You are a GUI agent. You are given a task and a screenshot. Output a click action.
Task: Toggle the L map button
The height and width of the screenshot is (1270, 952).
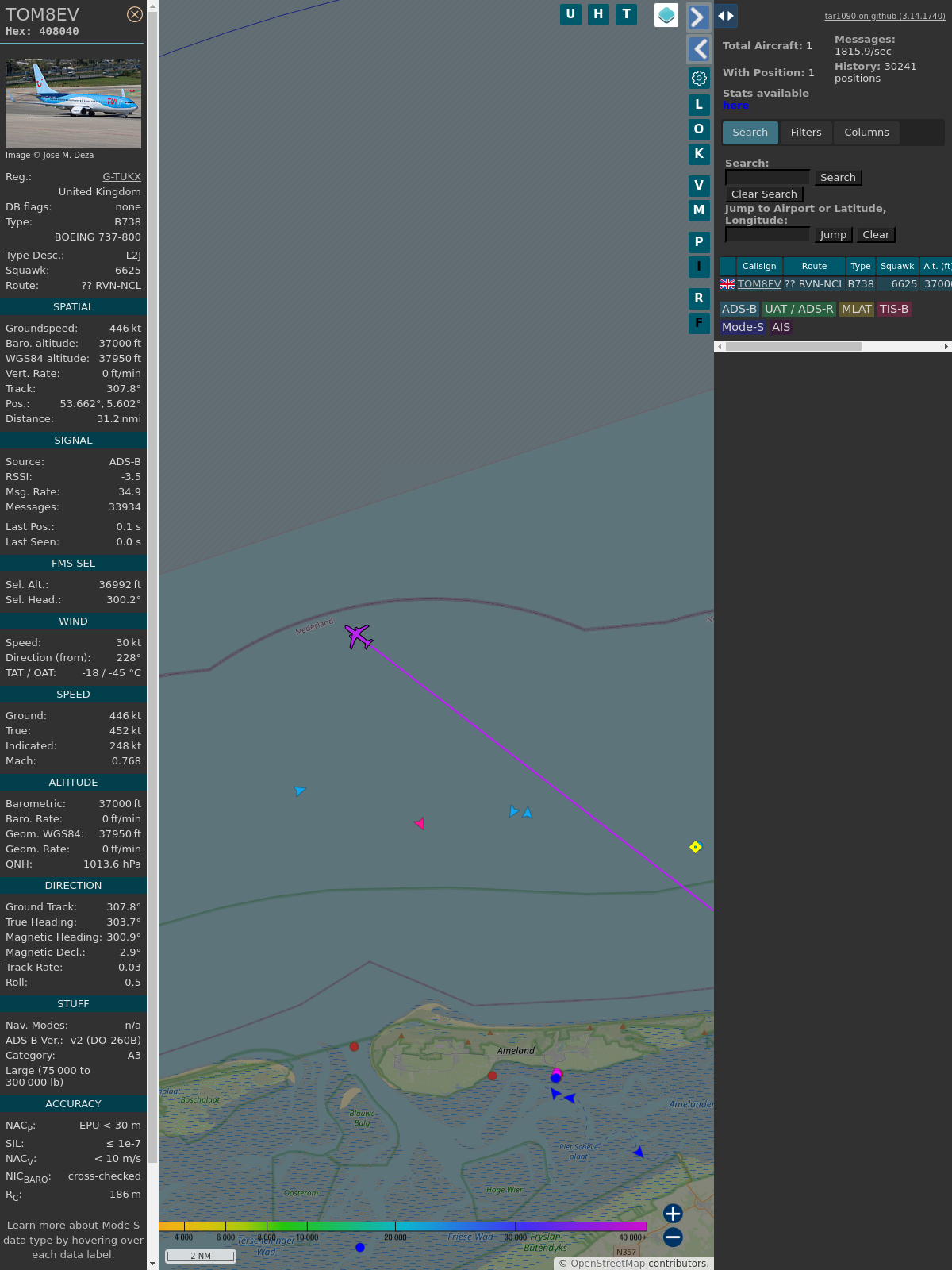(x=699, y=105)
